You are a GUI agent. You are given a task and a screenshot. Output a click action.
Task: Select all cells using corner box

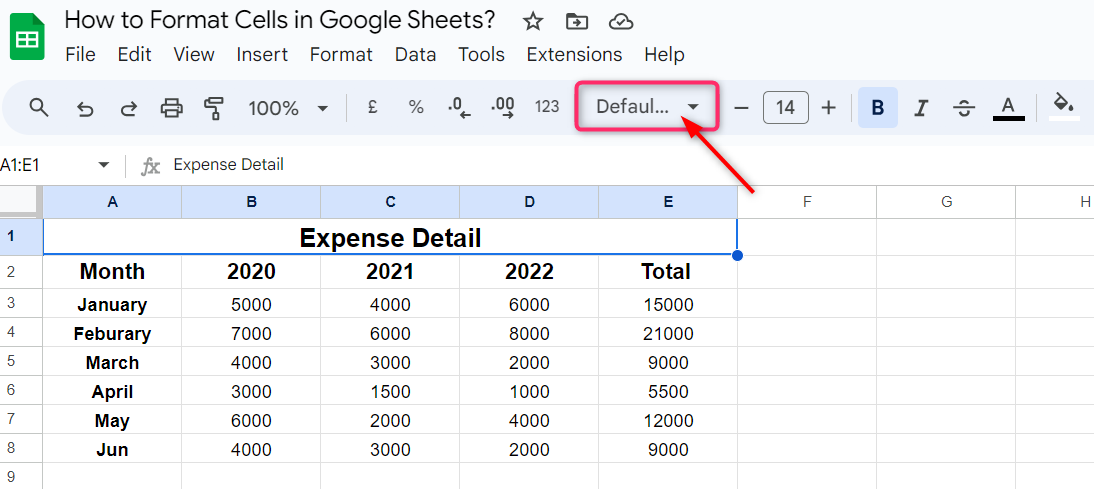coord(21,202)
